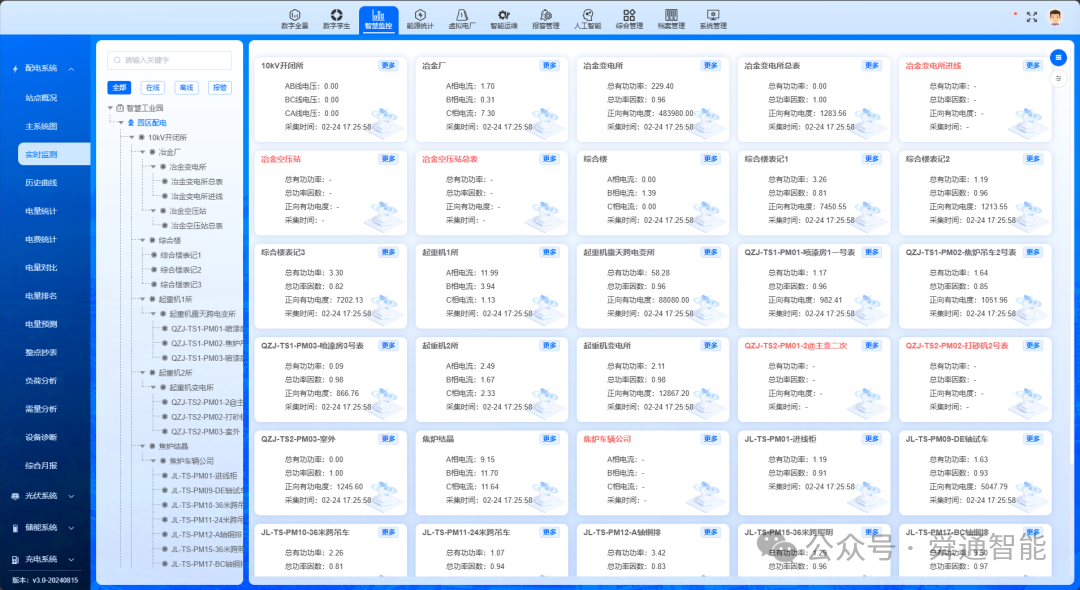
Task: Open the 历史曲线 sidebar menu item
Action: coord(41,183)
